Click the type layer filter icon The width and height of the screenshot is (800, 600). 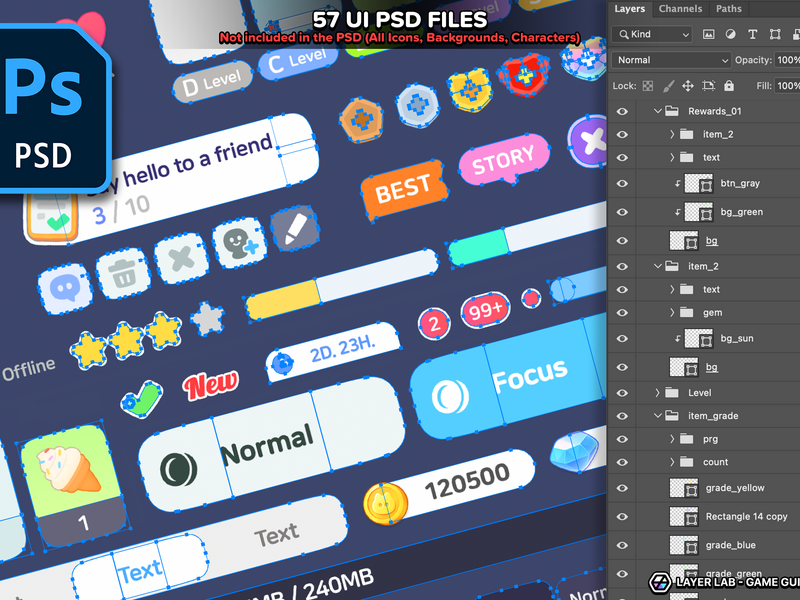coord(753,34)
